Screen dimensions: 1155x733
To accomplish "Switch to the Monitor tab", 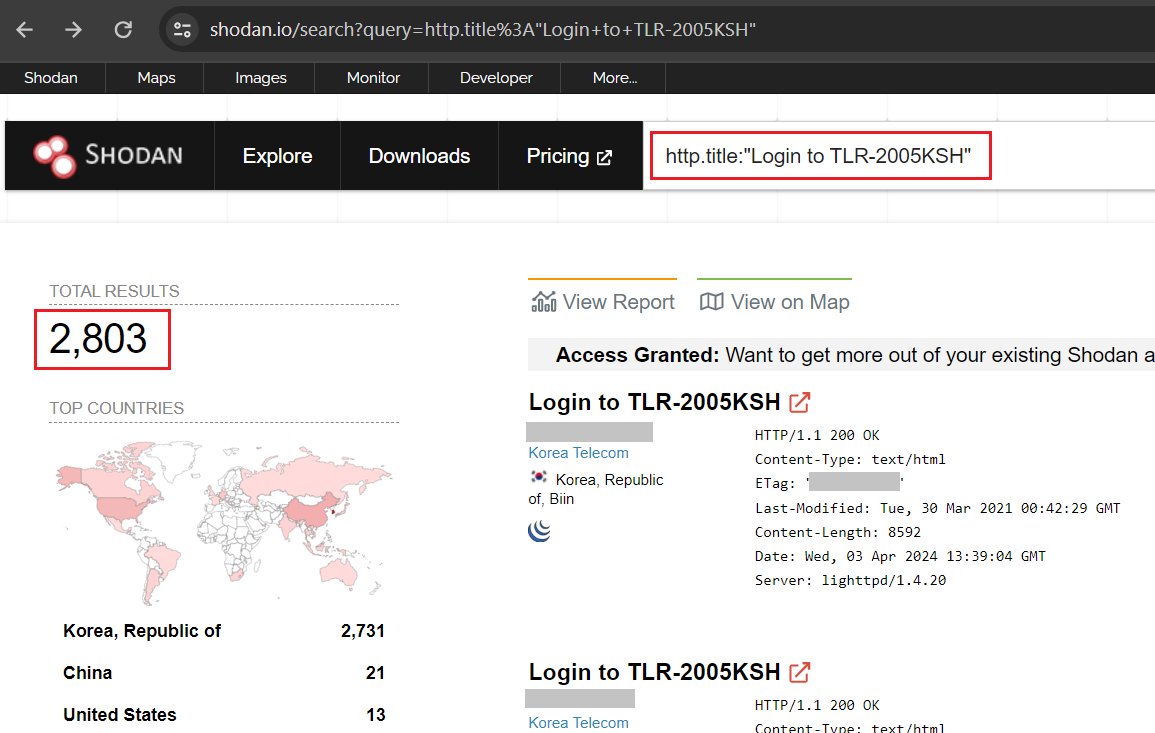I will pos(373,77).
